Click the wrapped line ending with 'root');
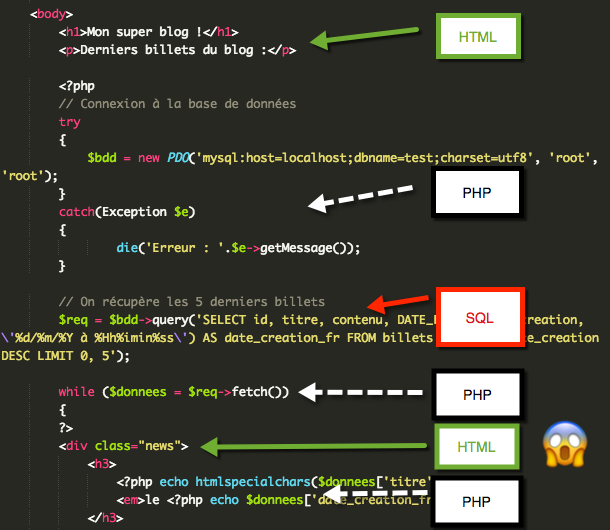The height and width of the screenshot is (530, 610). coord(30,176)
